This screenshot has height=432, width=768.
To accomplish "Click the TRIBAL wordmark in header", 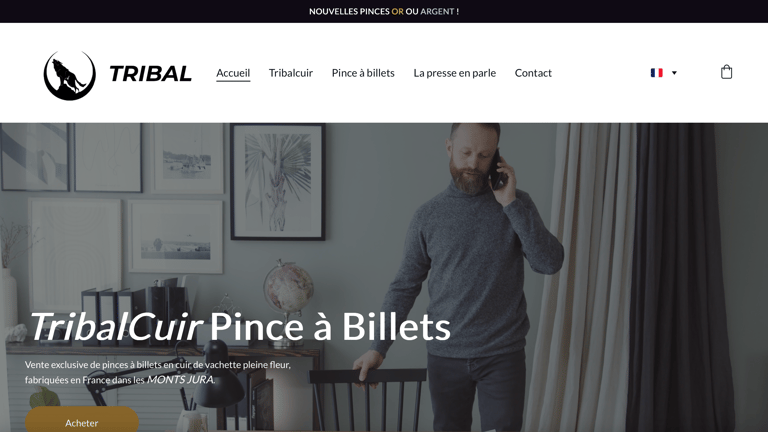I will pos(150,74).
